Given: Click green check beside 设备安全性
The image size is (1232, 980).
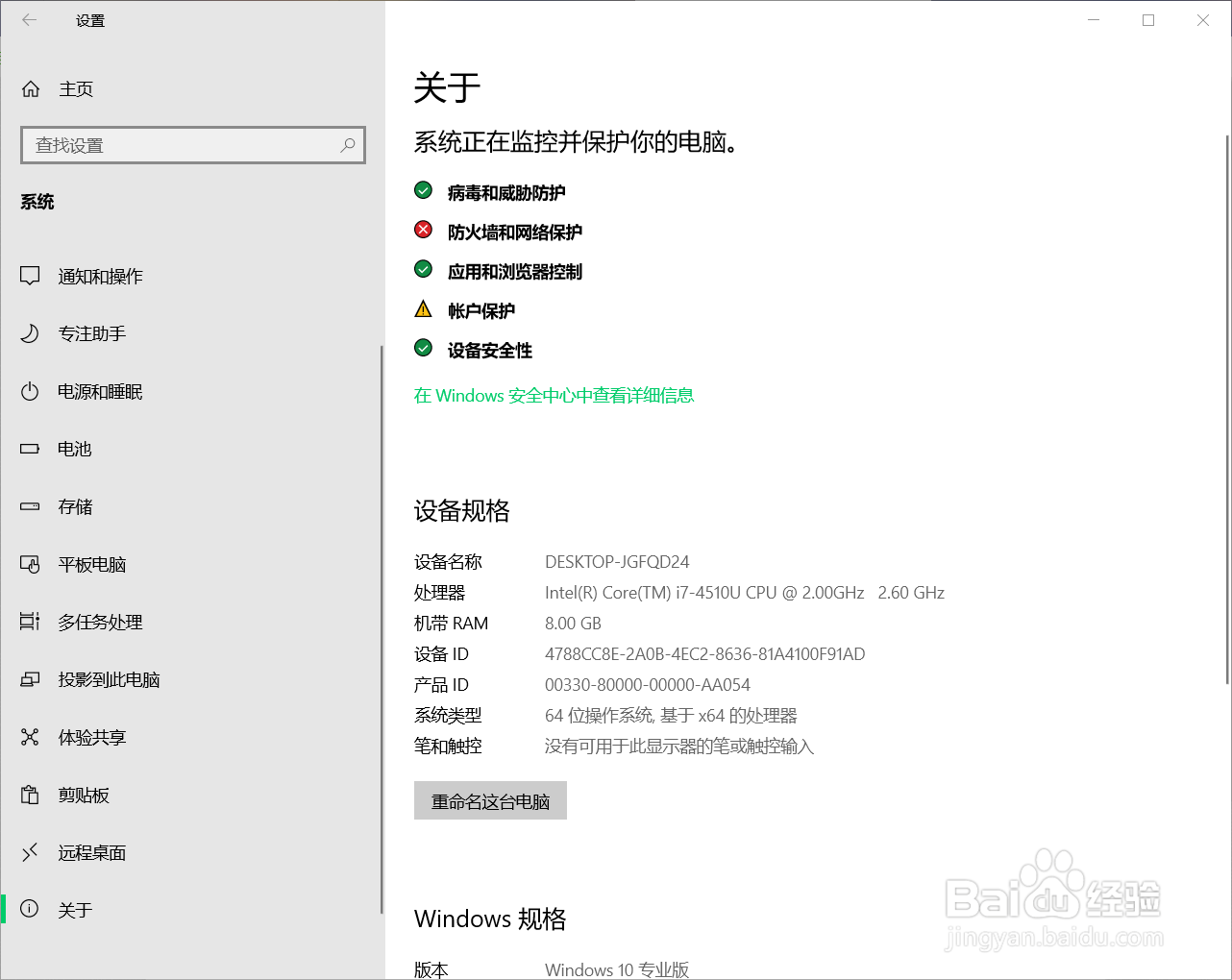Looking at the screenshot, I should click(x=423, y=348).
